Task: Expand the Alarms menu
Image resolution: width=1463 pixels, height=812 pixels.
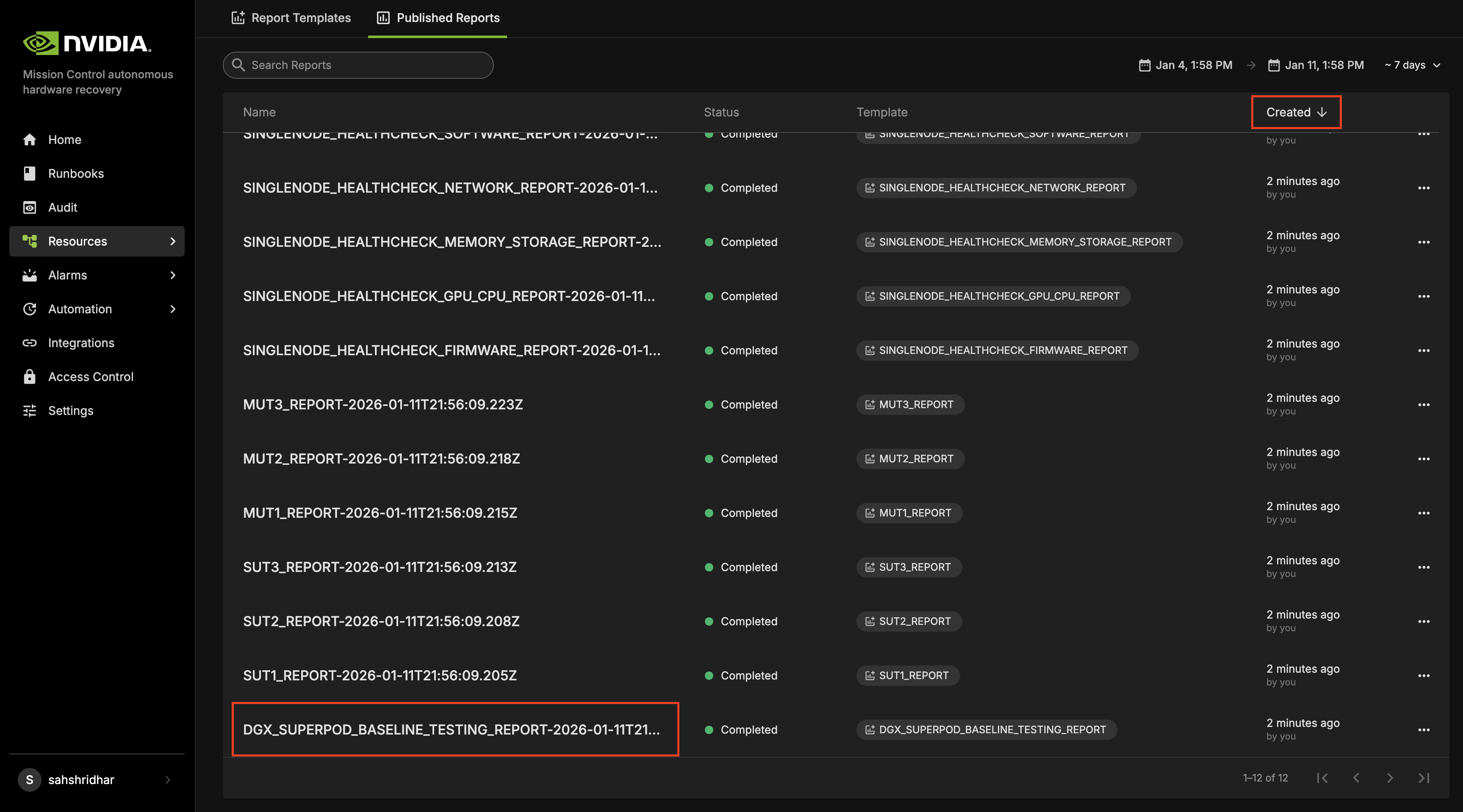Action: [x=97, y=276]
